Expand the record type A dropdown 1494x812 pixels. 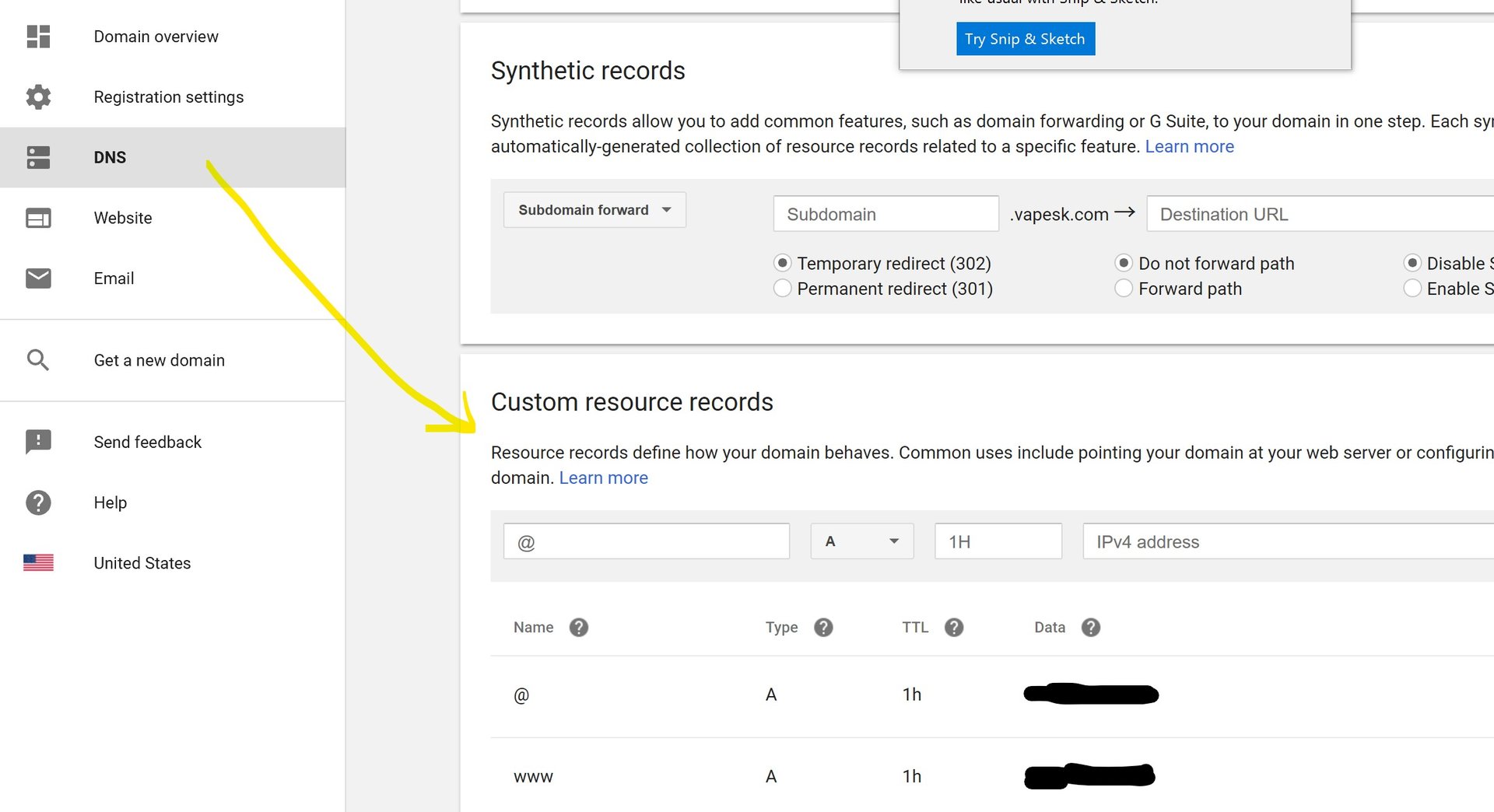coord(861,541)
